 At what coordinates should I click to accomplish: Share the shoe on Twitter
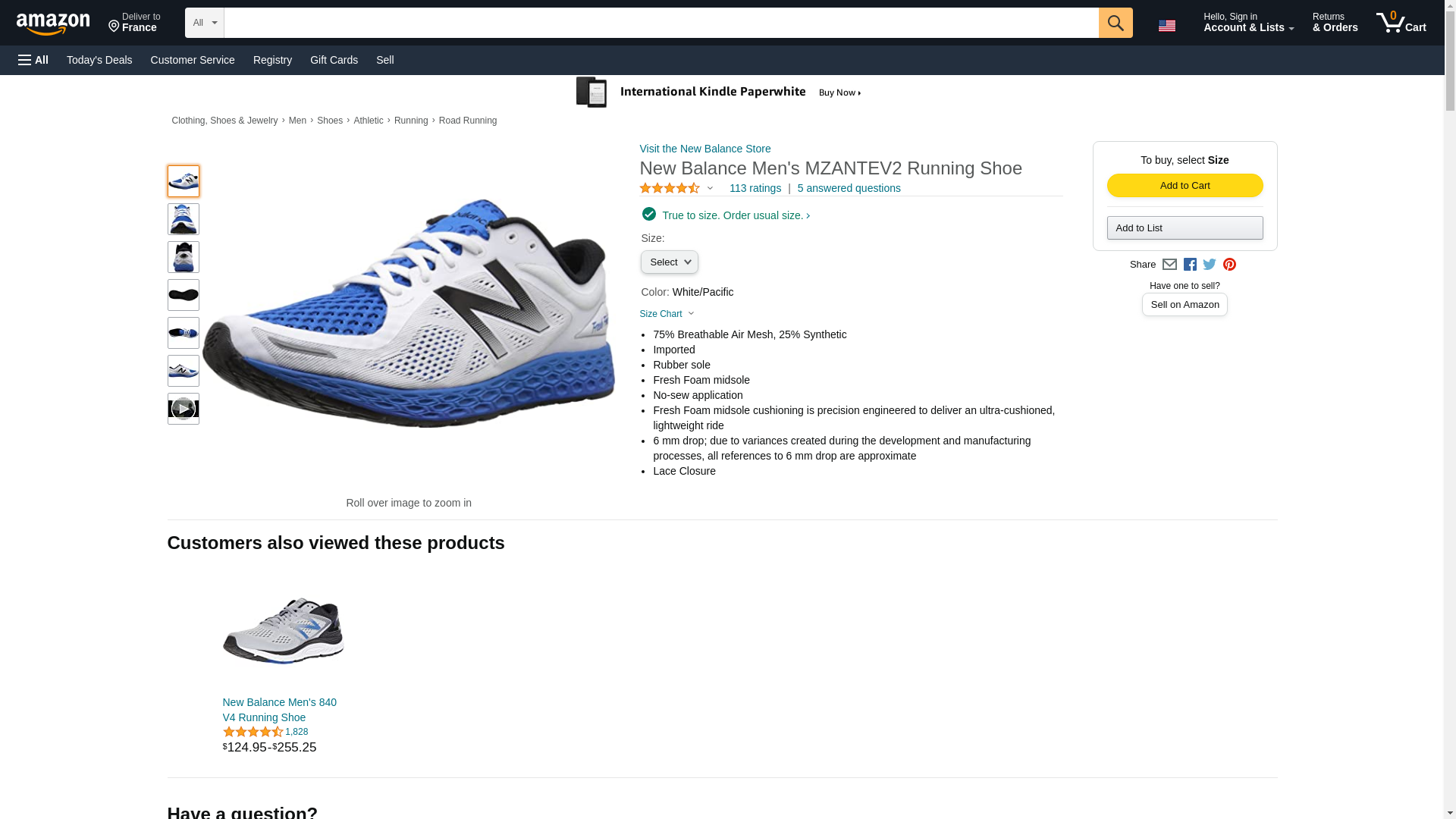click(1210, 265)
